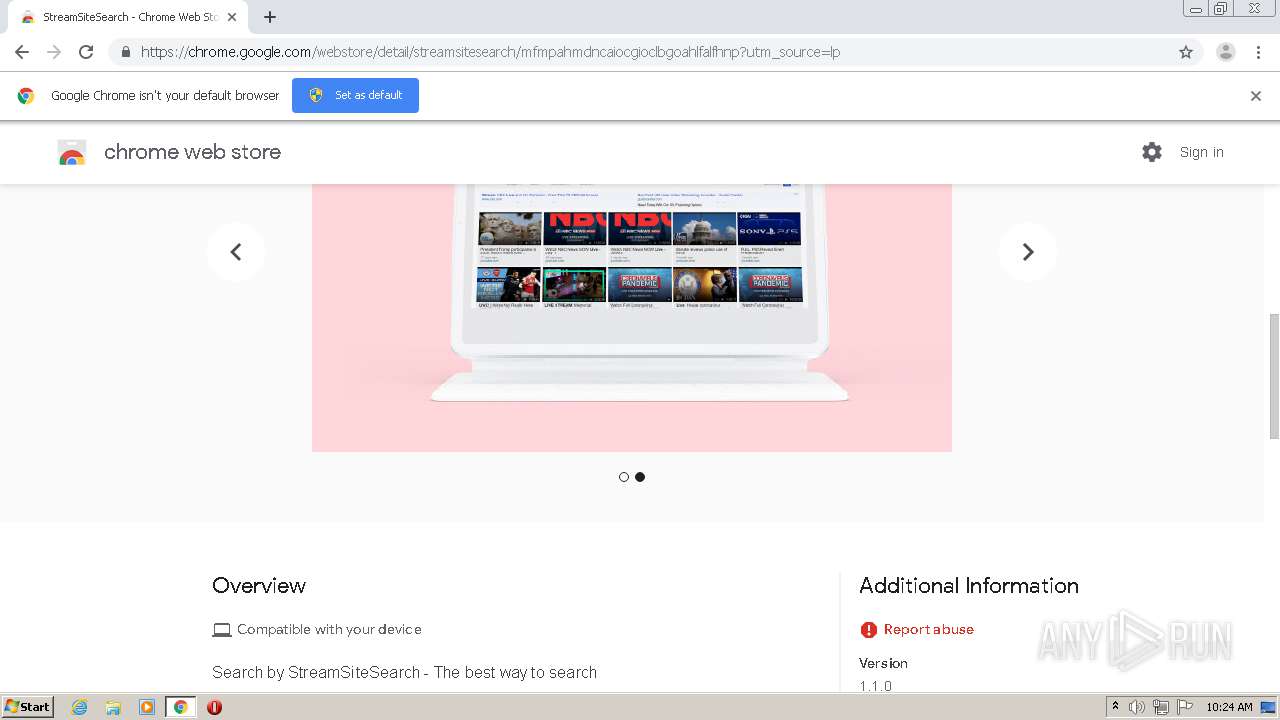This screenshot has height=720, width=1280.
Task: Click the Version label
Action: [x=883, y=663]
